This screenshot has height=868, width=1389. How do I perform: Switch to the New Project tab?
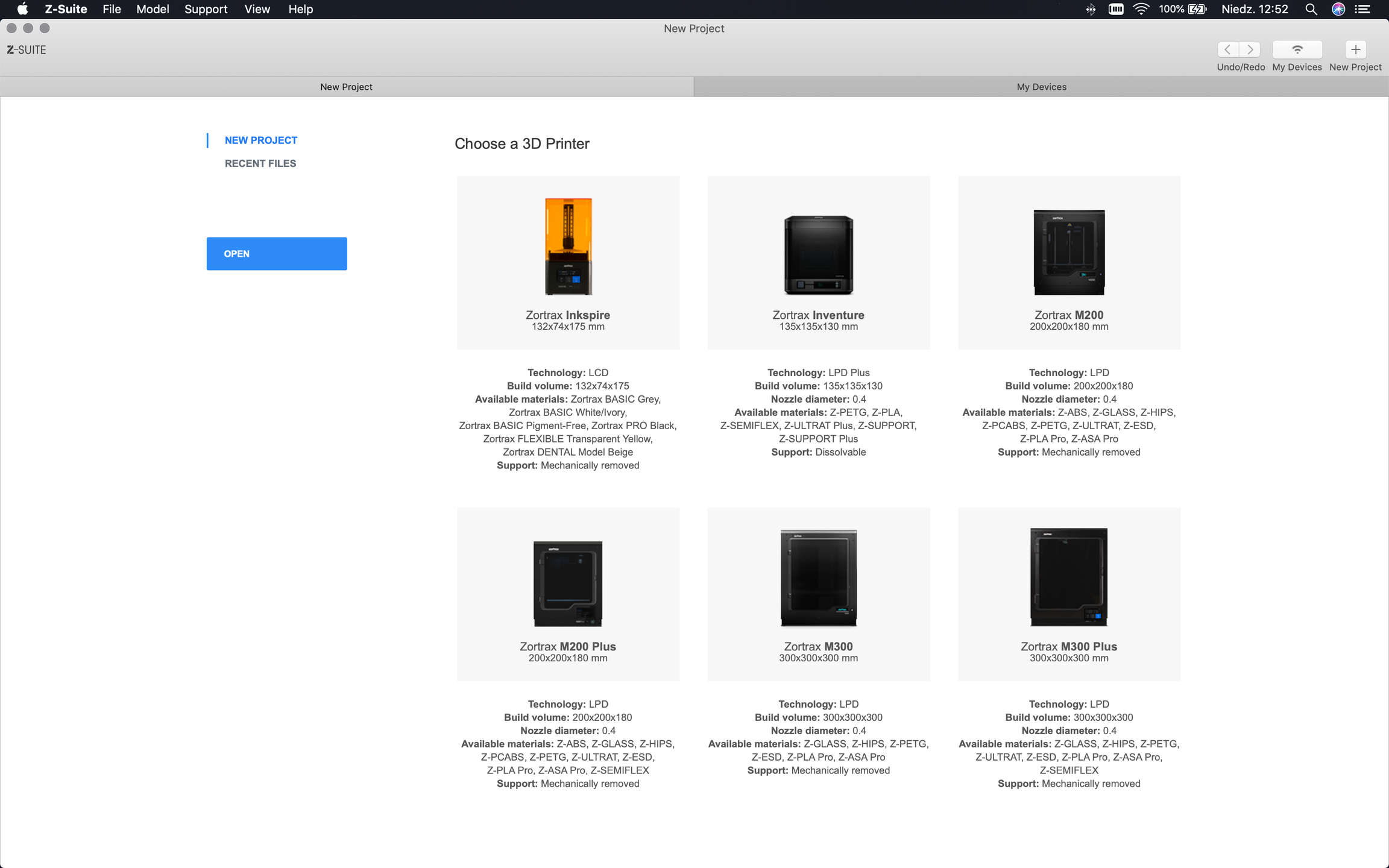point(347,87)
